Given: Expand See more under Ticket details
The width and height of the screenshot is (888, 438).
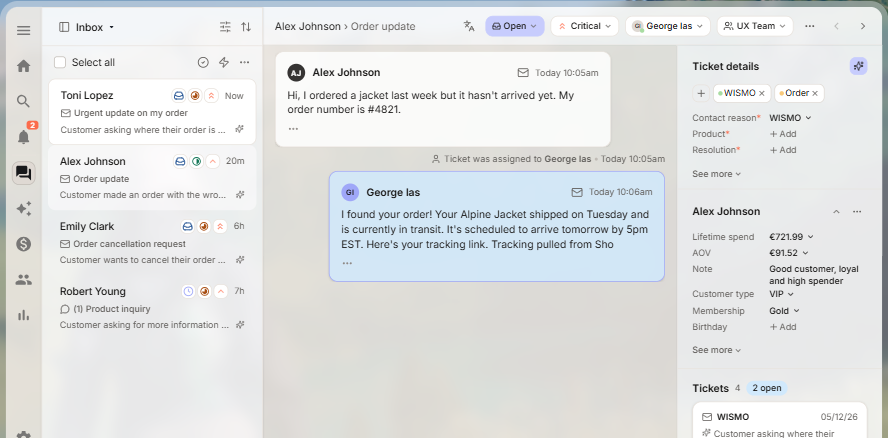Looking at the screenshot, I should tap(716, 174).
